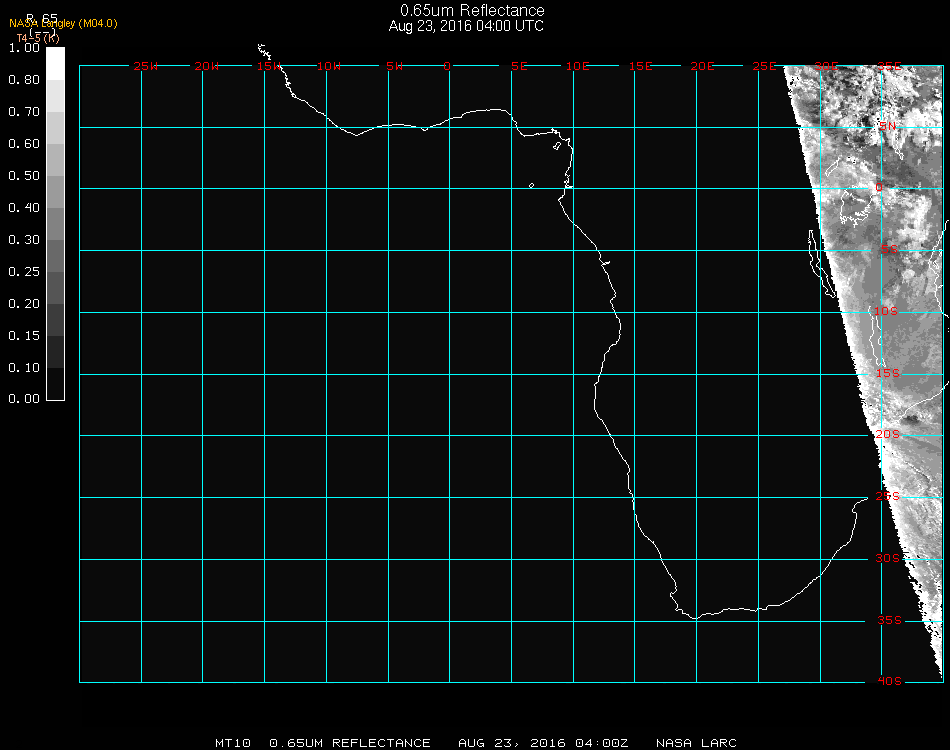Click "NASA LARC" in the footer caption

pos(696,743)
